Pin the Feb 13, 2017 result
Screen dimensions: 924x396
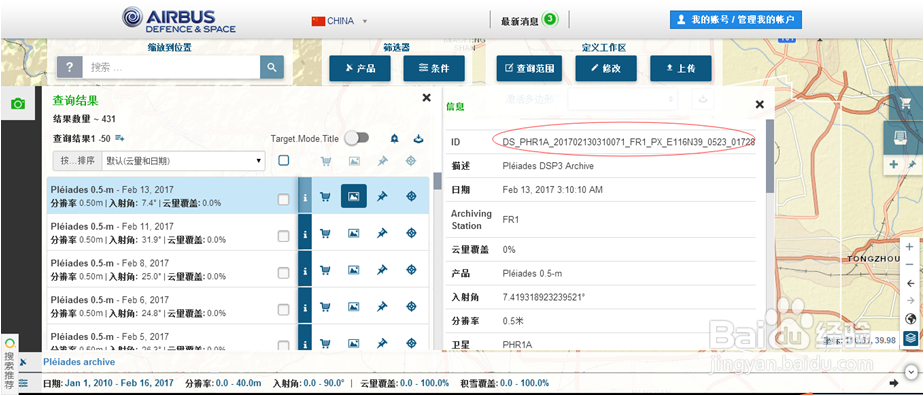tap(382, 196)
